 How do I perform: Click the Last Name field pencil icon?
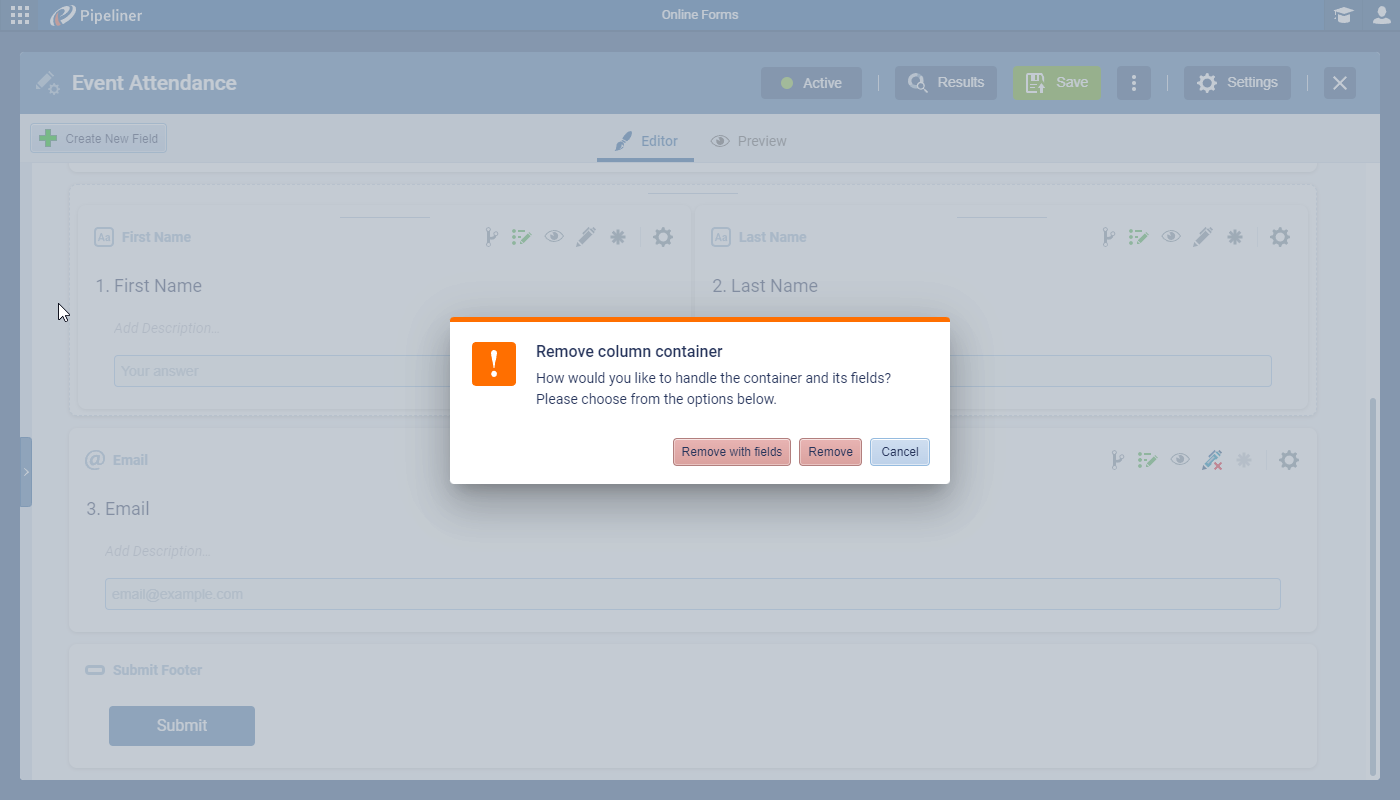1203,237
